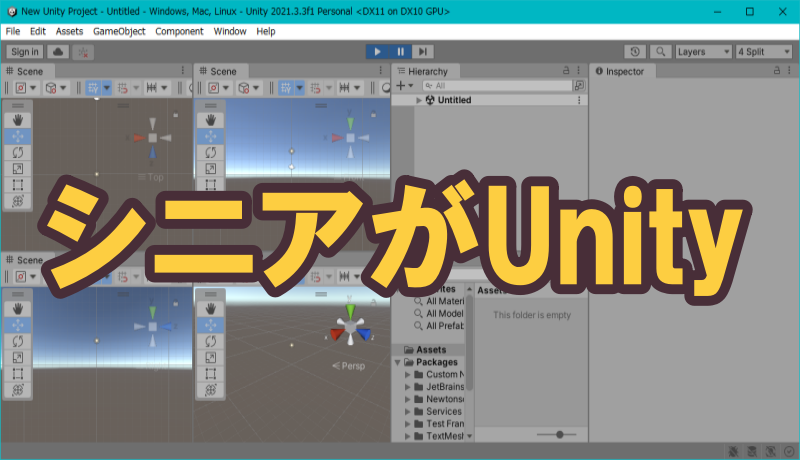Screen dimensions: 800x460
Task: Enter Play mode with the Play button
Action: click(378, 52)
